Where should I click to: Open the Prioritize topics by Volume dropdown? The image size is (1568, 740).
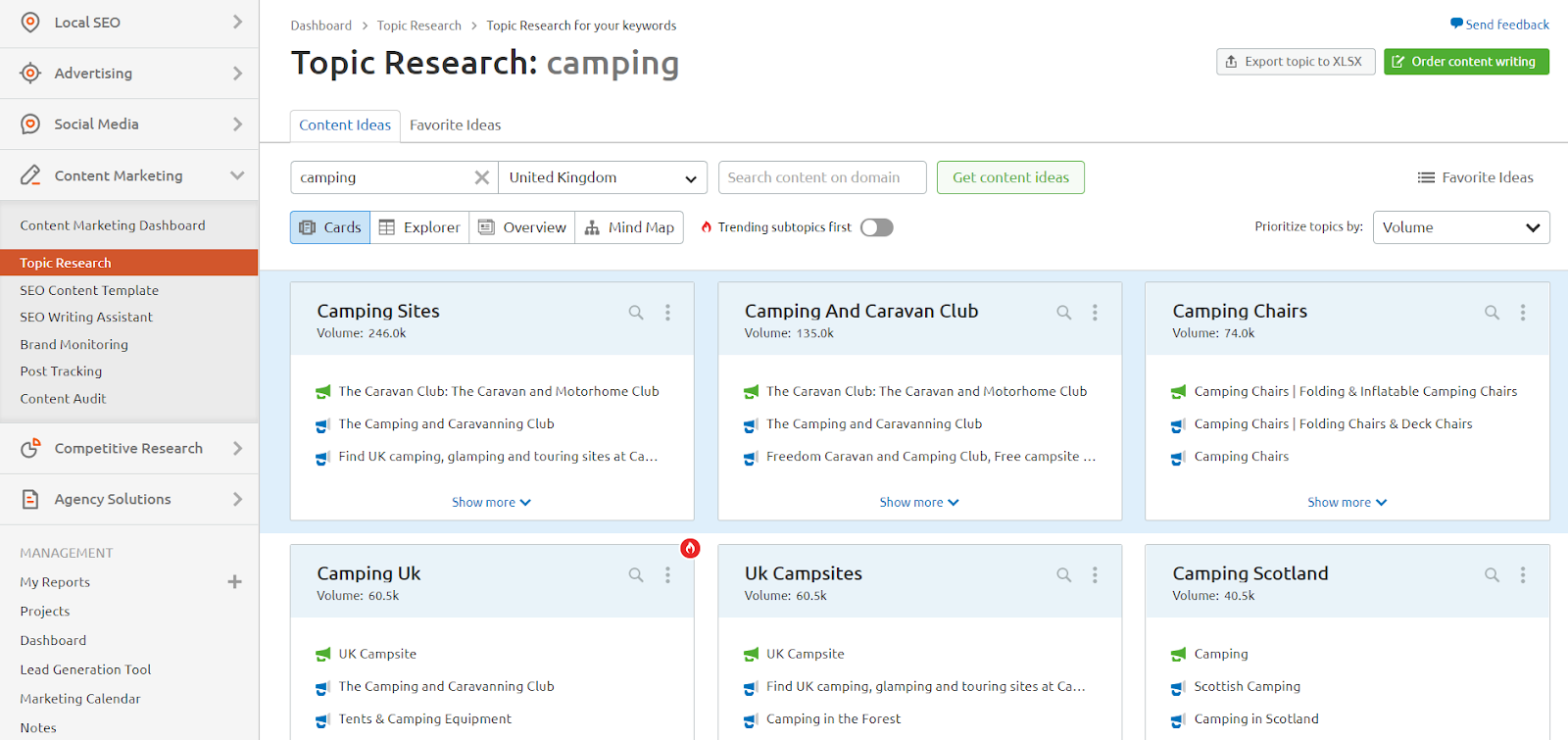pos(1461,227)
